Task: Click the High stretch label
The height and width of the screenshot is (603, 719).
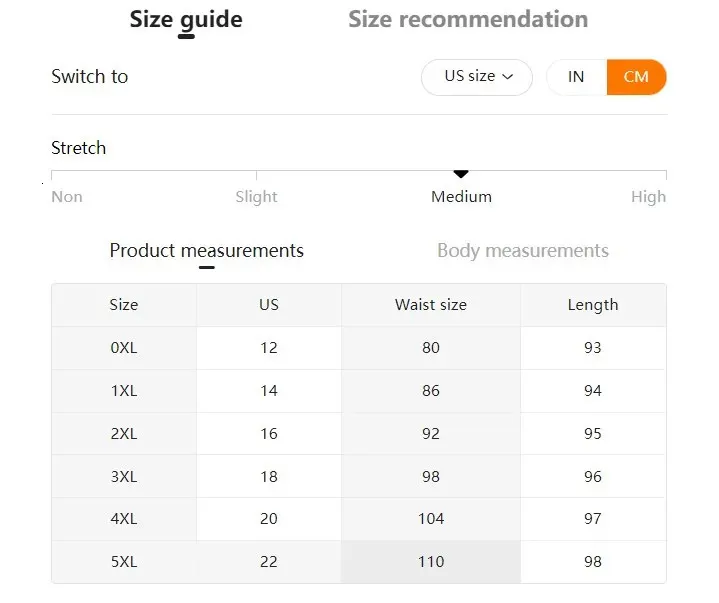Action: click(x=648, y=197)
